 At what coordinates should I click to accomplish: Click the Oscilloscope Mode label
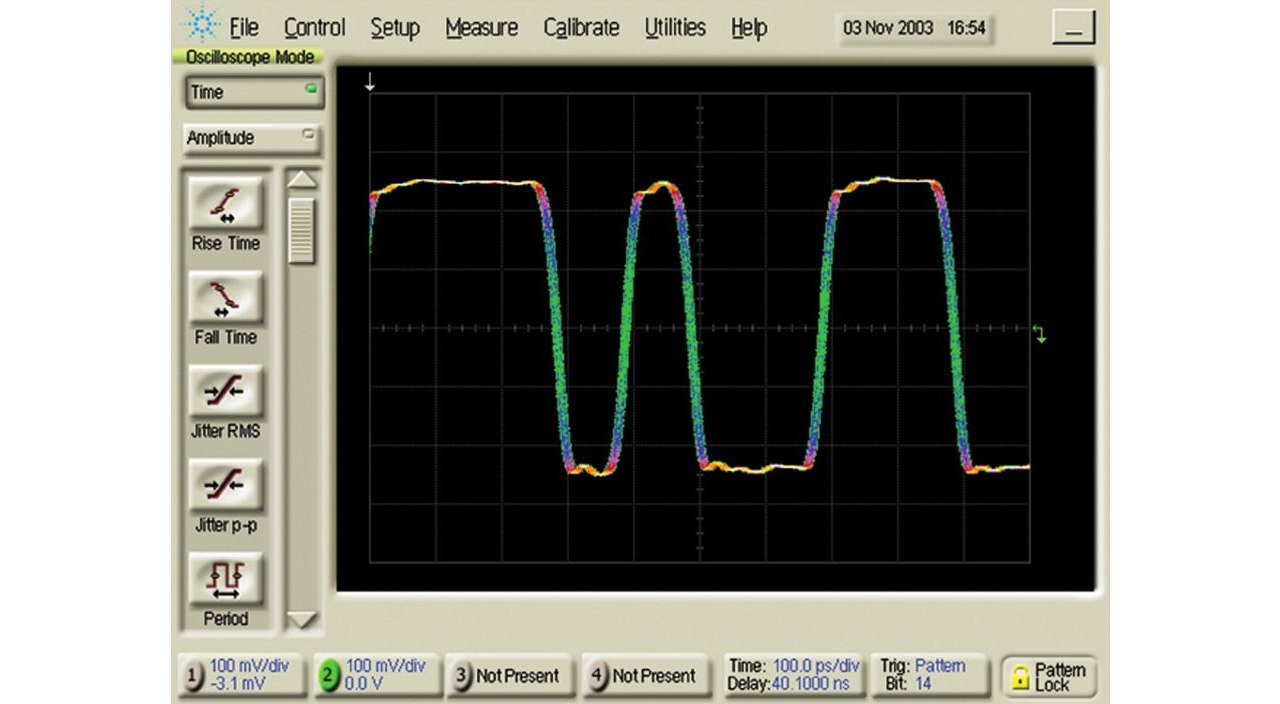251,57
